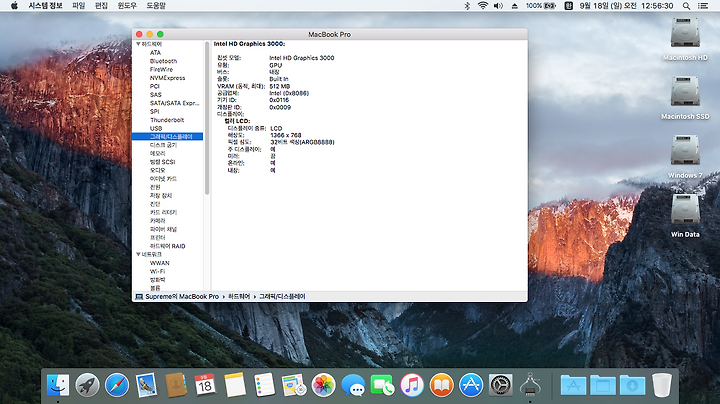
Task: Open Applications folder stack in Dock
Action: click(573, 385)
